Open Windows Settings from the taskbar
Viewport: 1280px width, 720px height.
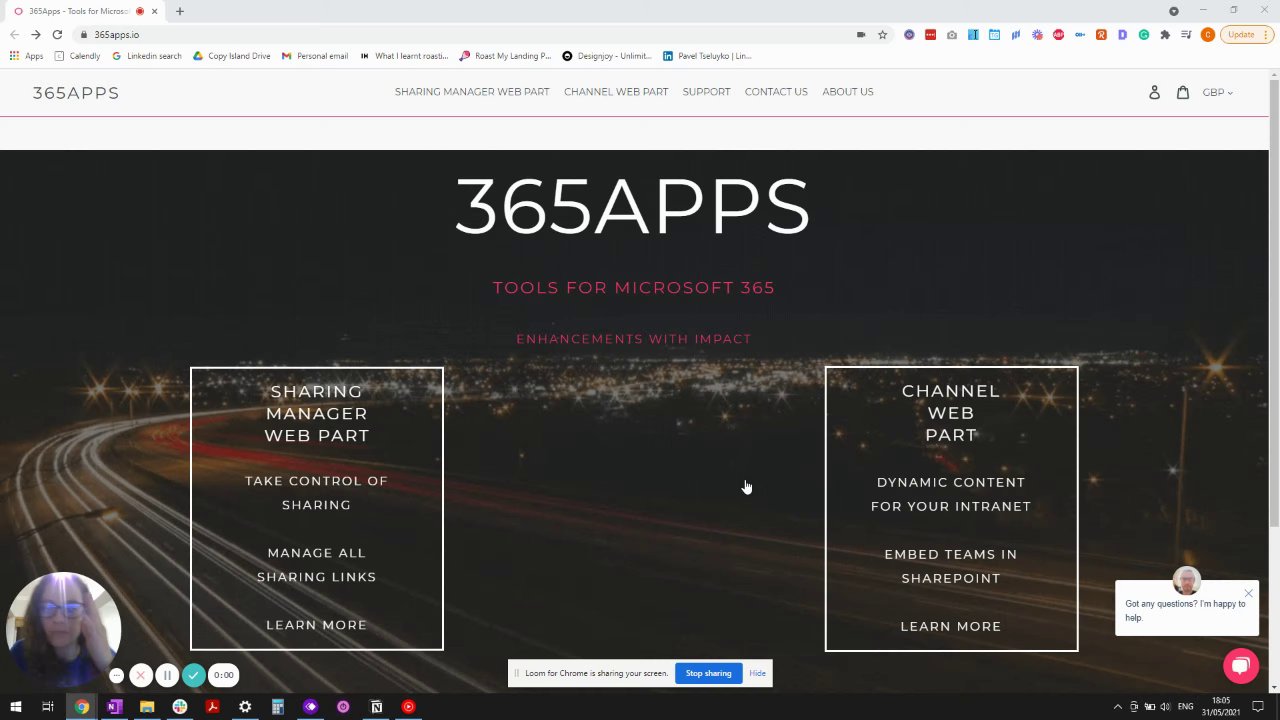(x=245, y=707)
